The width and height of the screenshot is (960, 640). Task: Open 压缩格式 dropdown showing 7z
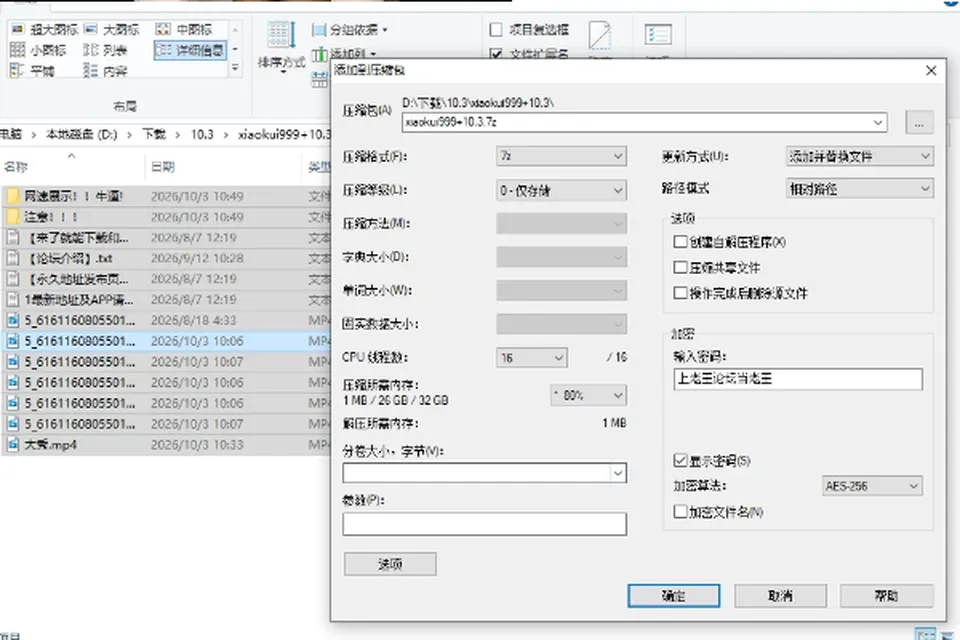[x=561, y=156]
